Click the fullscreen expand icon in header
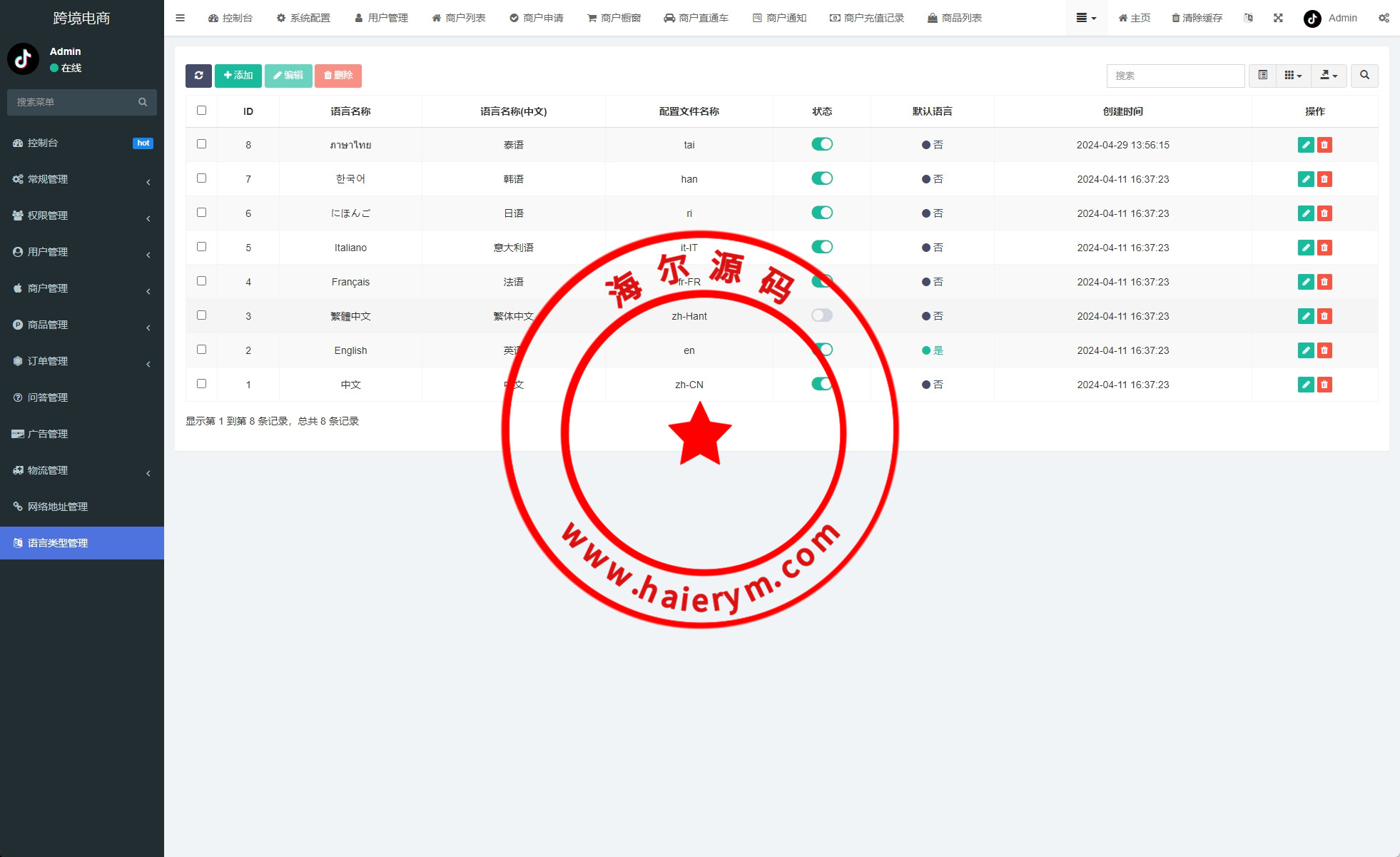Screen dimensions: 1400x857 tap(1278, 18)
